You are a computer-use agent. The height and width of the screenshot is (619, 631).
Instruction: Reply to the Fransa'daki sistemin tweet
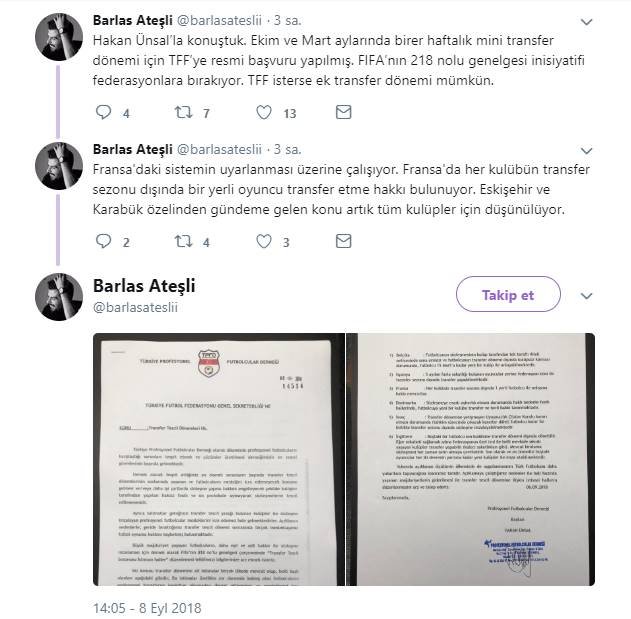coord(103,241)
